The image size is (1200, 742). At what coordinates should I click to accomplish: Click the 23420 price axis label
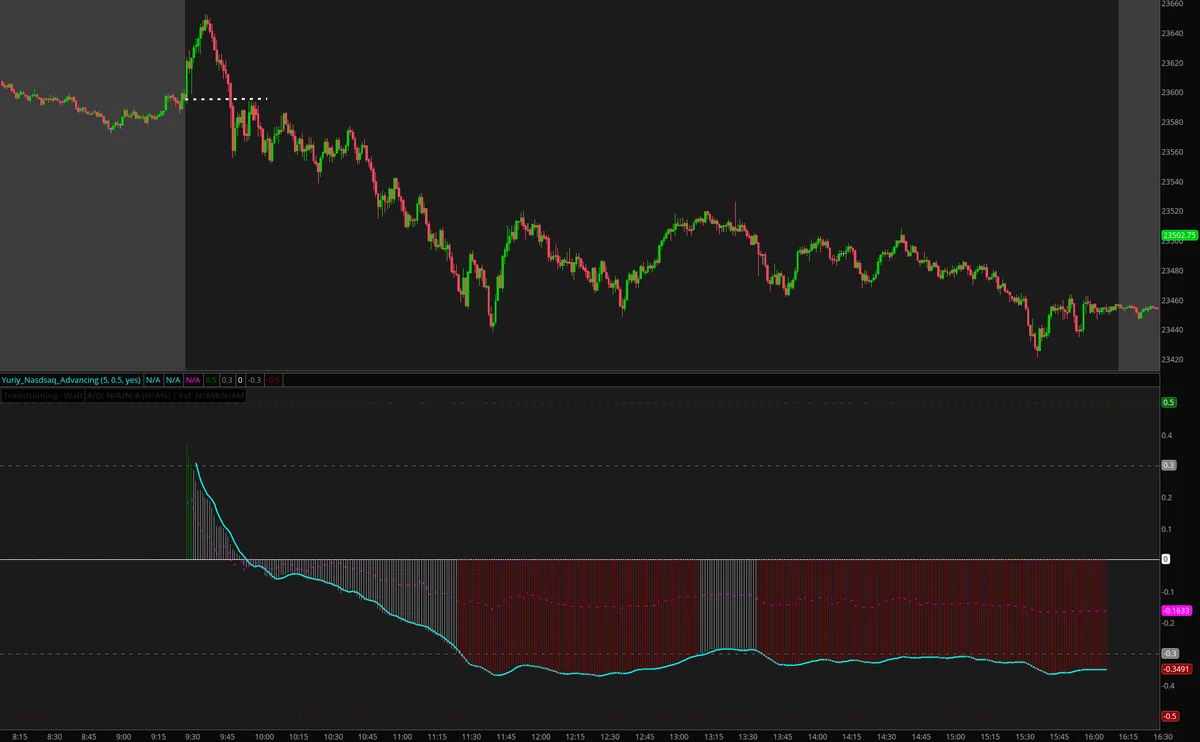pyautogui.click(x=1174, y=359)
